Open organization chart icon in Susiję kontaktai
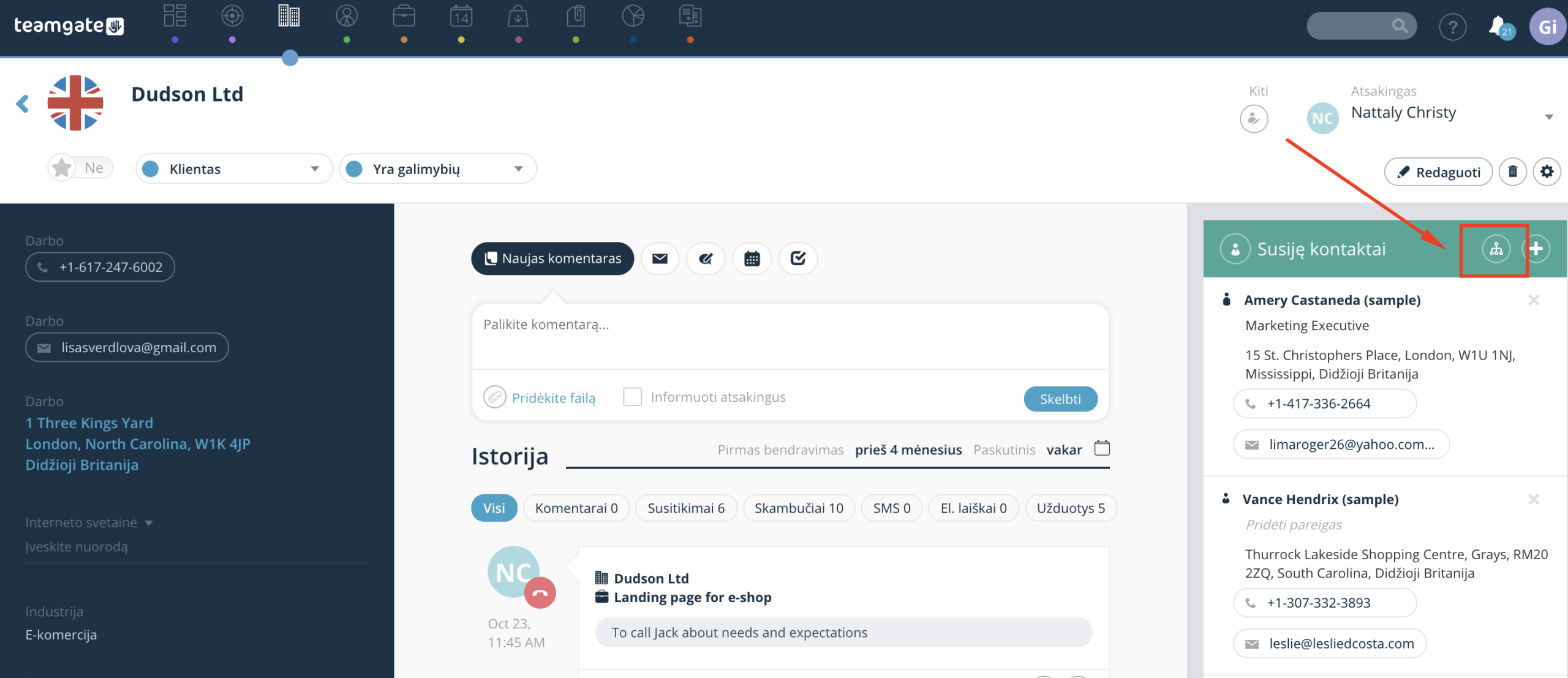Image resolution: width=1568 pixels, height=678 pixels. click(1496, 249)
